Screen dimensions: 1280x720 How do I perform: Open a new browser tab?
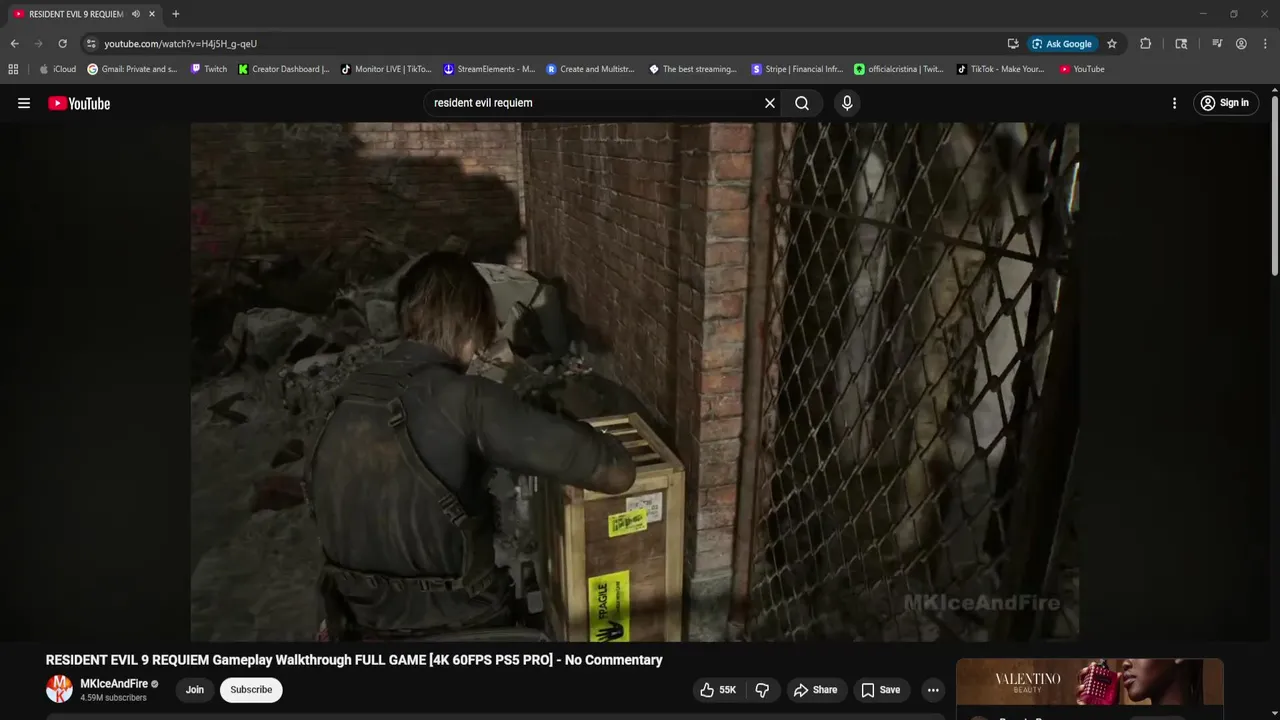click(176, 14)
